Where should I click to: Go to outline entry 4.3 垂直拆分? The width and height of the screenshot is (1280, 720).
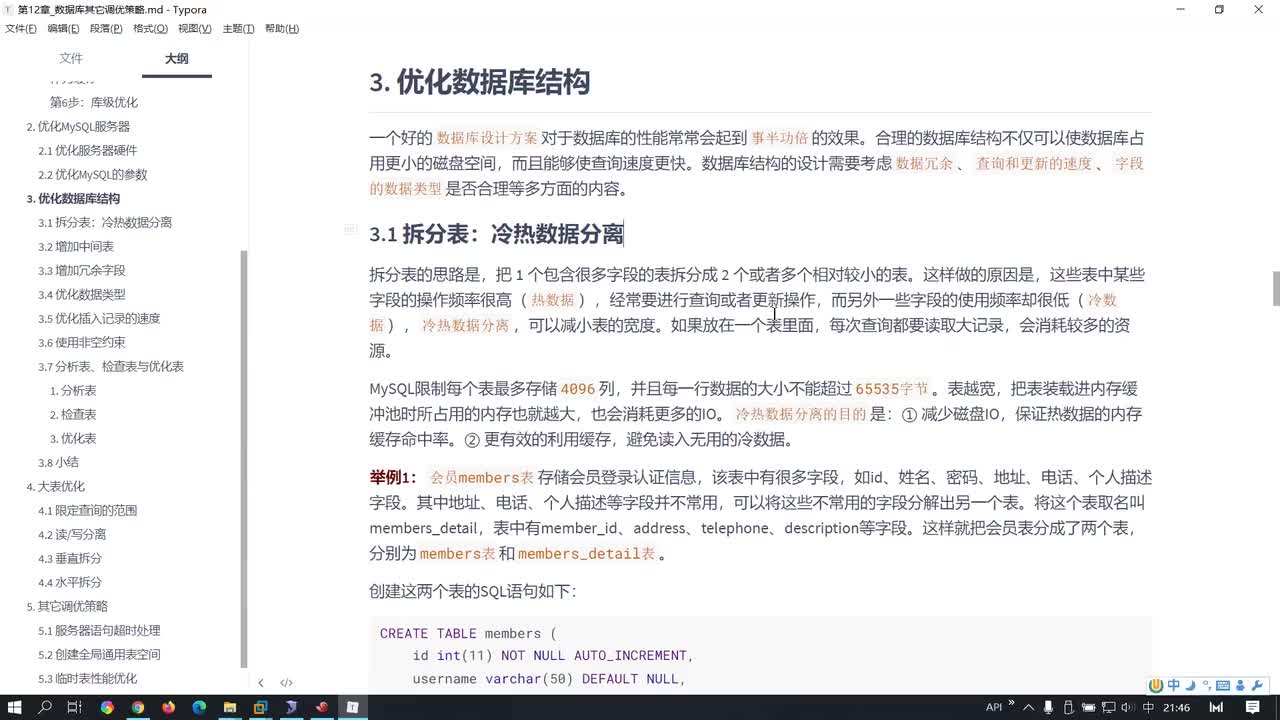point(70,558)
